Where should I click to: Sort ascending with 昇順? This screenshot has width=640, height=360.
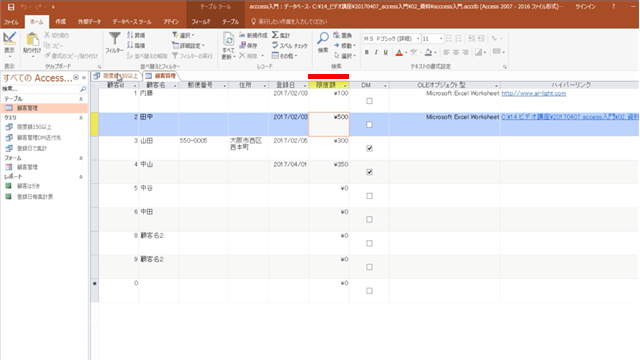136,36
